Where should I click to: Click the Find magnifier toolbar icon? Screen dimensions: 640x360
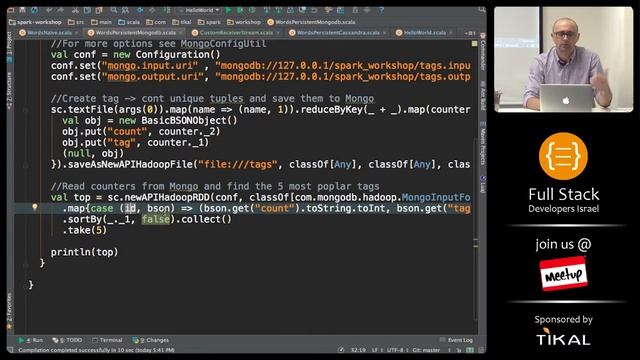(x=113, y=9)
